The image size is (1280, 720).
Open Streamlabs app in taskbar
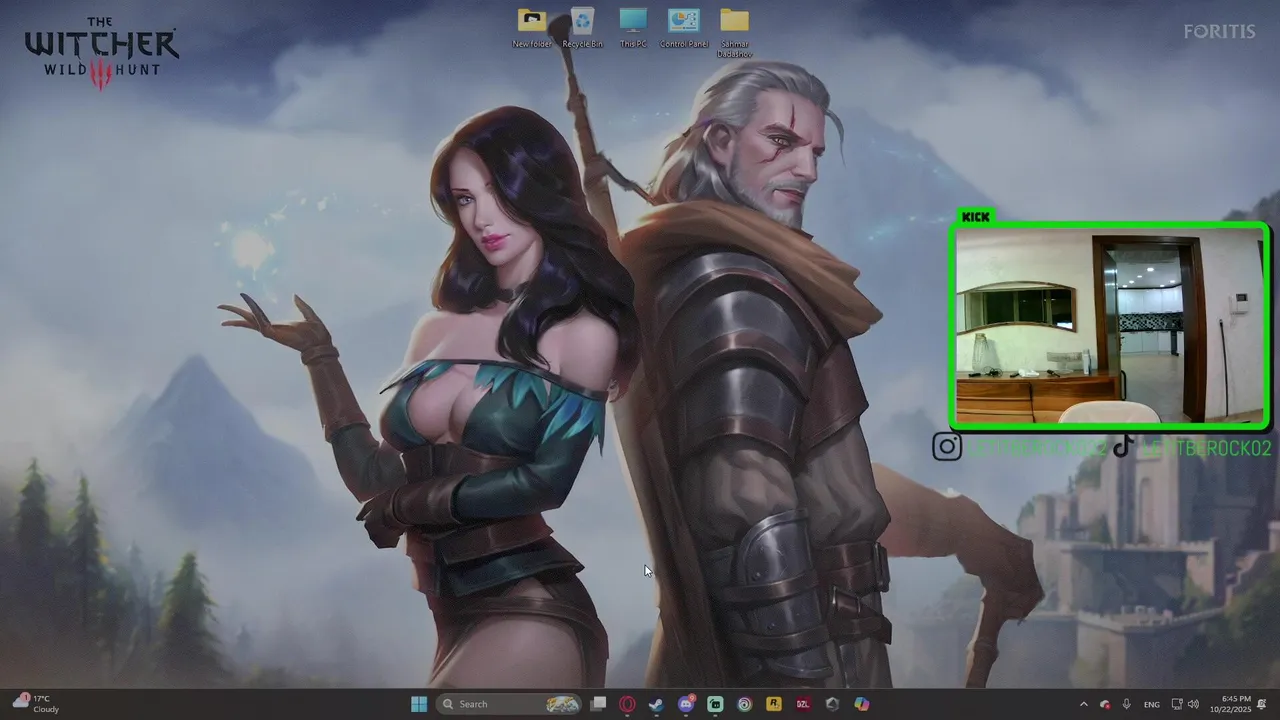pyautogui.click(x=715, y=704)
